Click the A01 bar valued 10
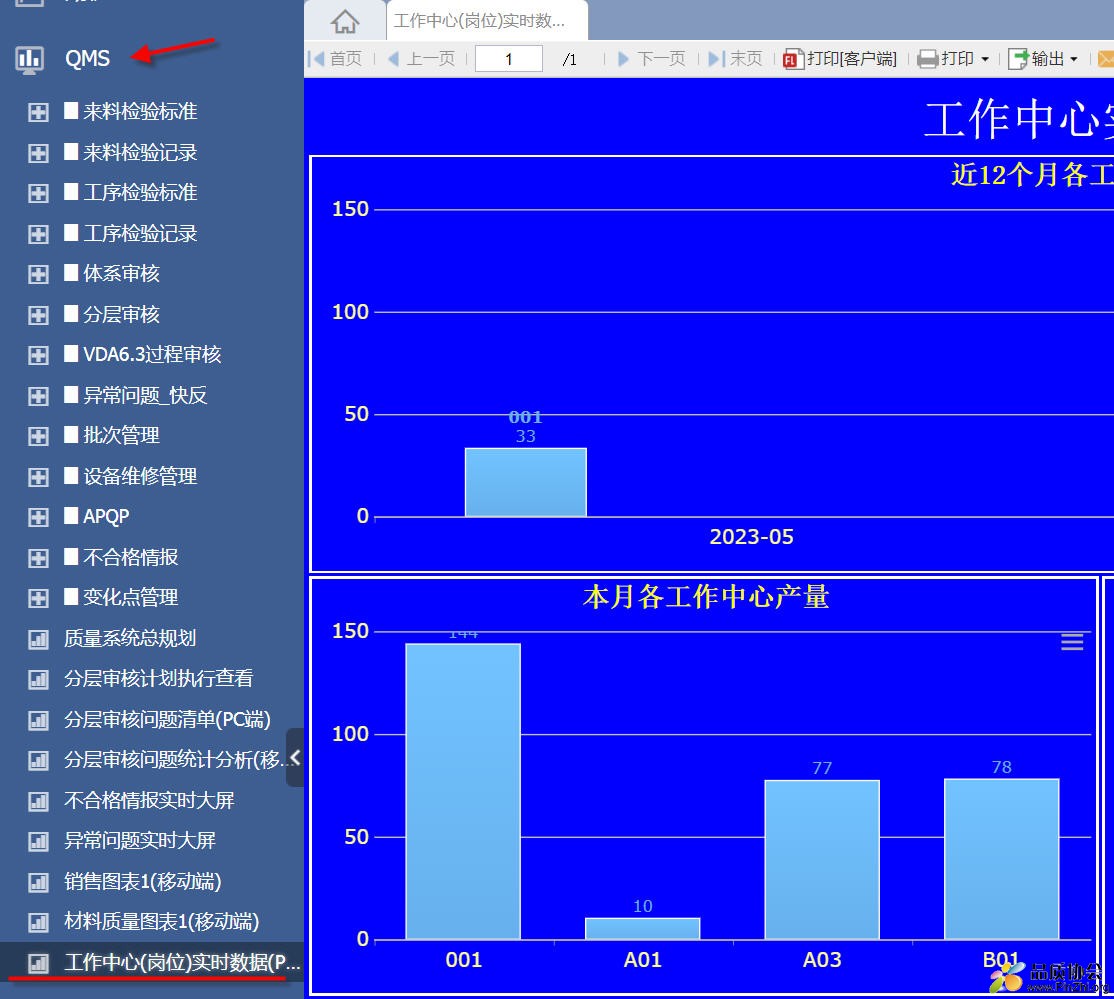1114x999 pixels. pos(642,929)
